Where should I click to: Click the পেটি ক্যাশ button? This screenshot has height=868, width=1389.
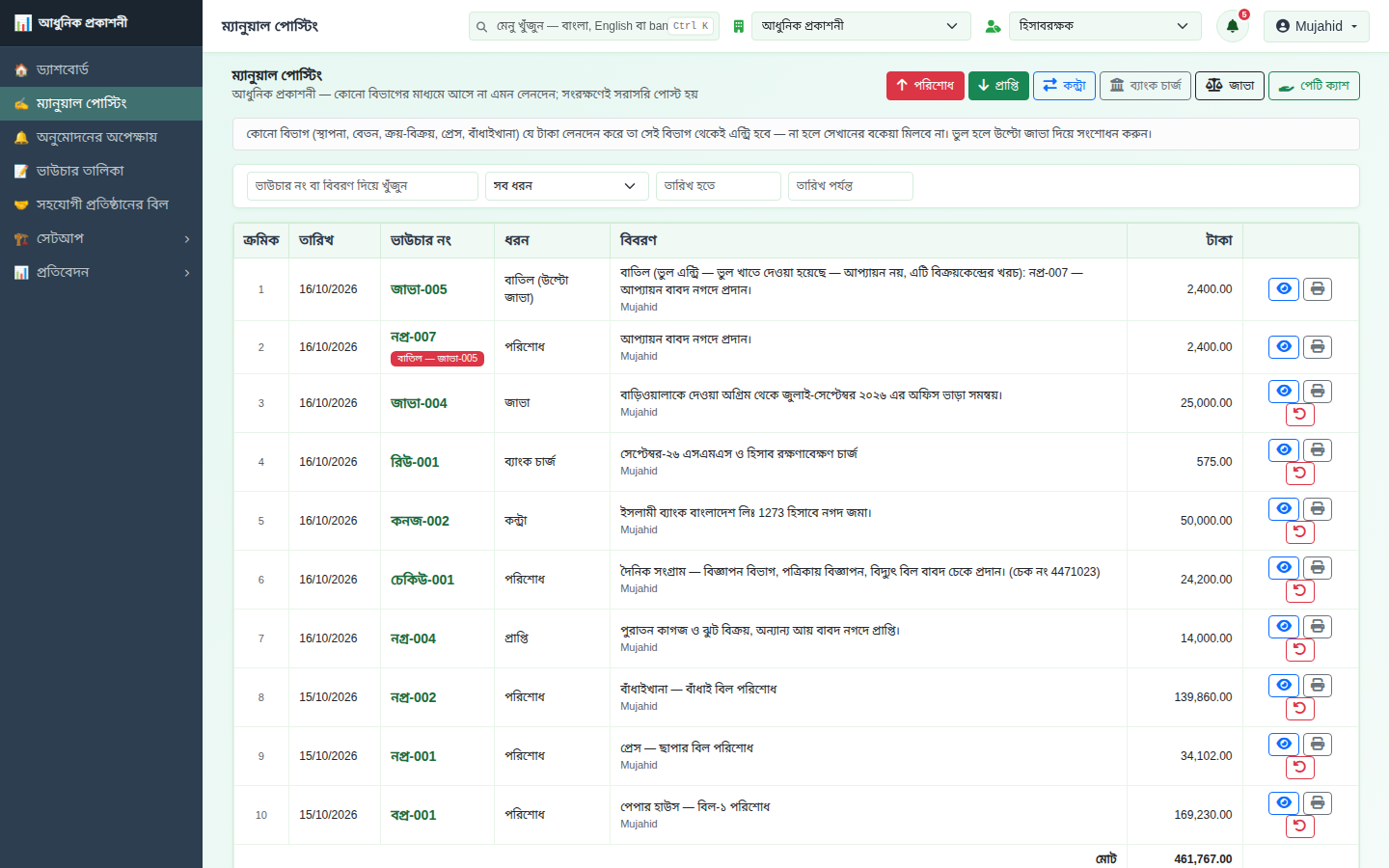(1314, 86)
